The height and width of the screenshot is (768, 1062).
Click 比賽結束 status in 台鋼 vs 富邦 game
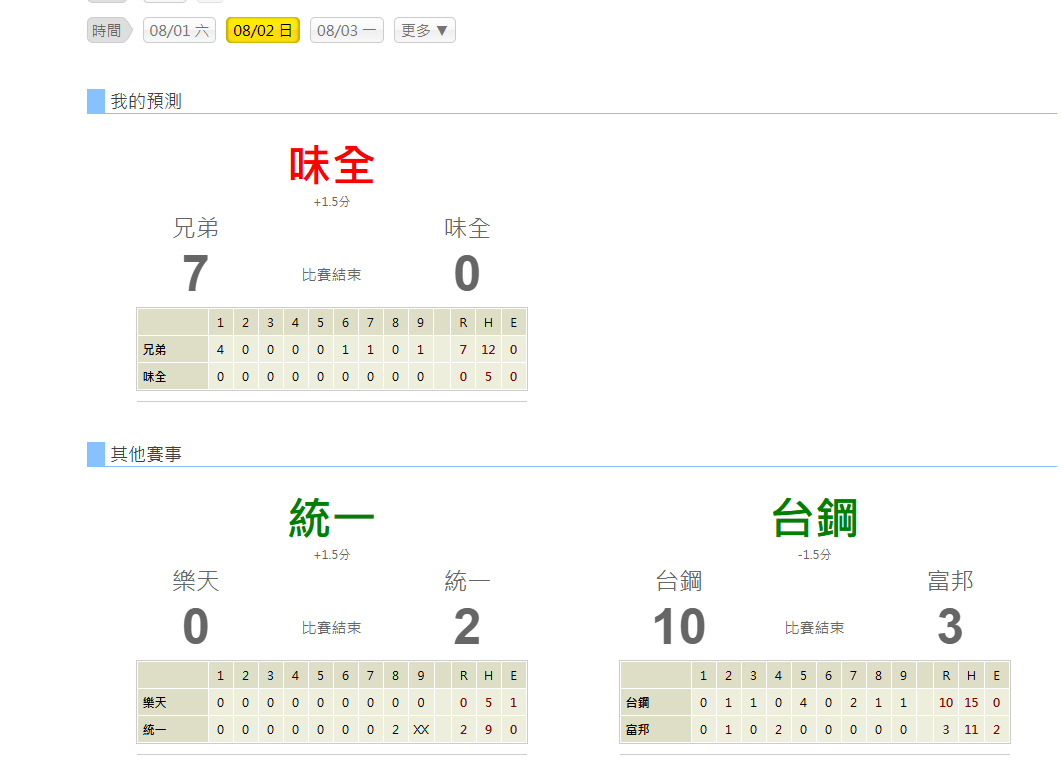pyautogui.click(x=815, y=628)
